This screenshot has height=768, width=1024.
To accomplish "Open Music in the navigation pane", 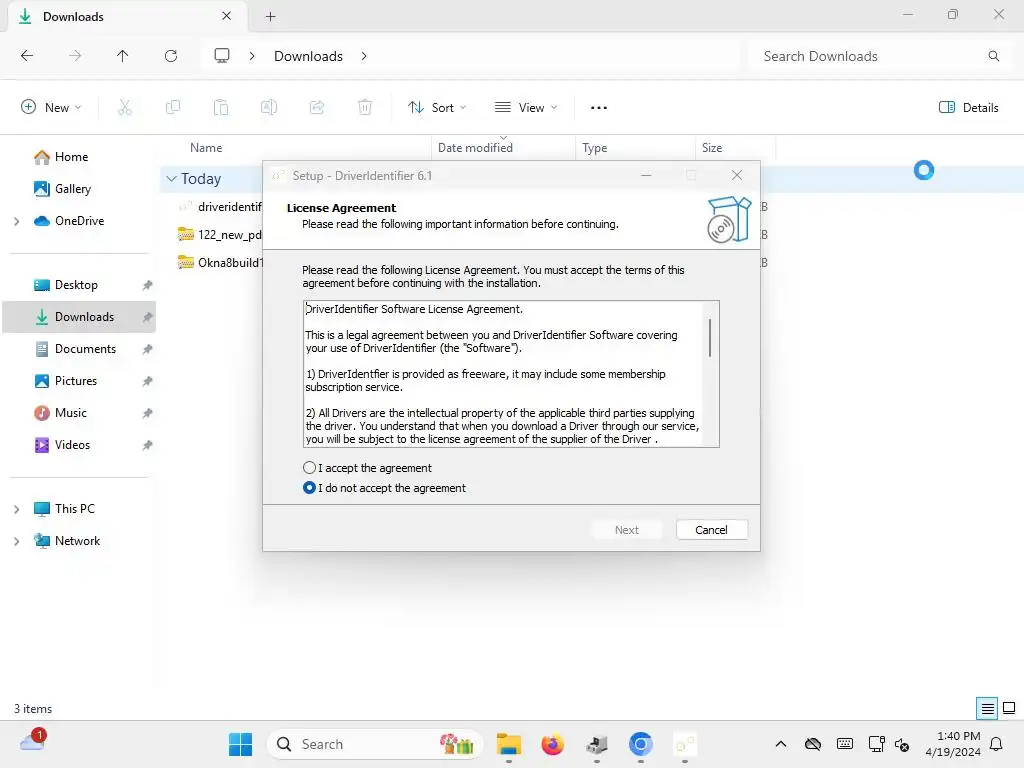I will click(x=71, y=413).
